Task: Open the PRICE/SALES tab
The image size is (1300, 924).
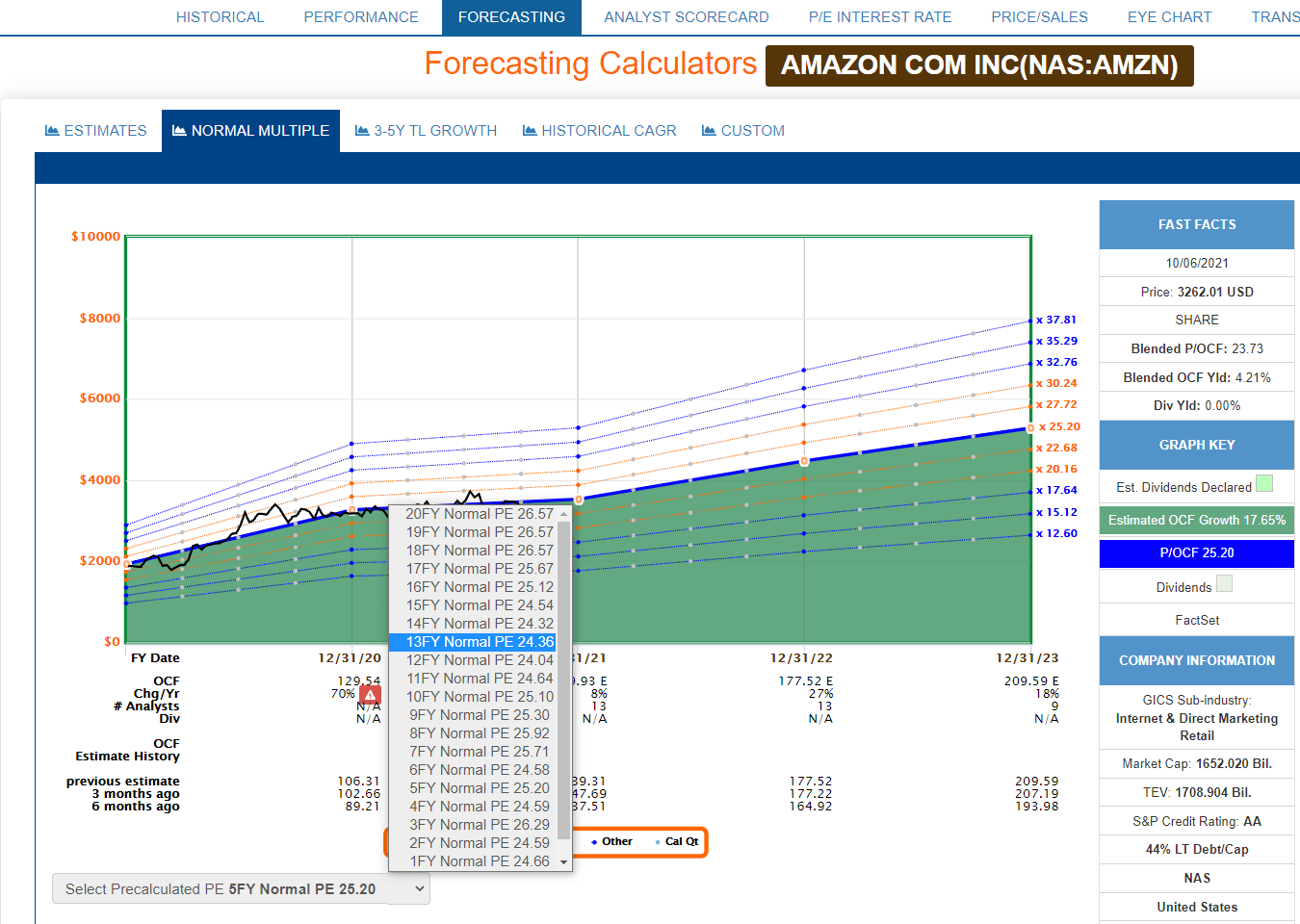Action: click(x=1040, y=17)
